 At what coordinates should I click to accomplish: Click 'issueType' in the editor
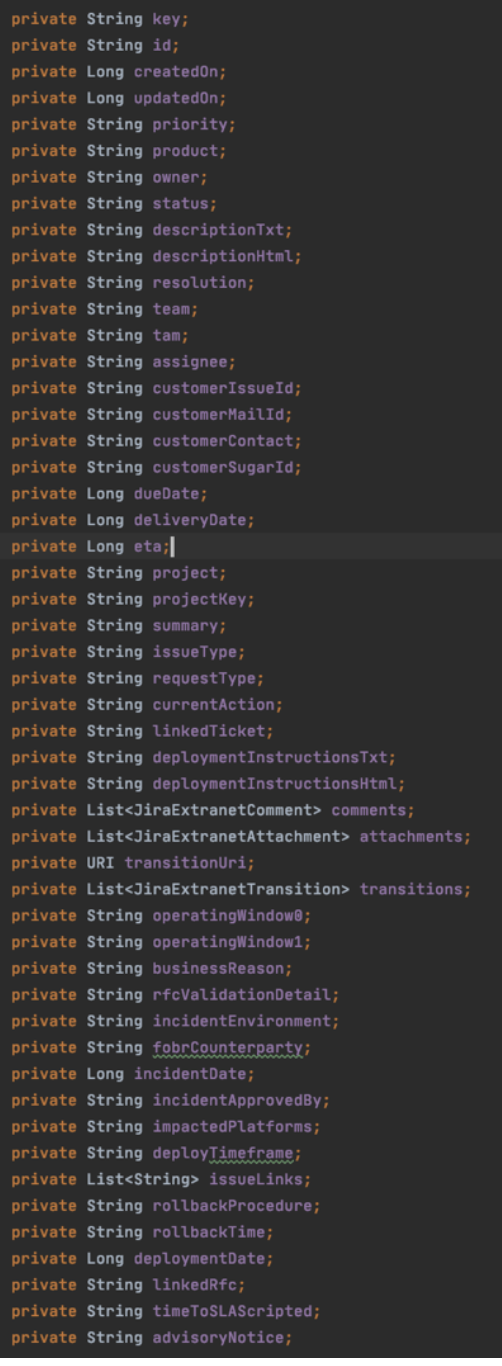(x=194, y=651)
